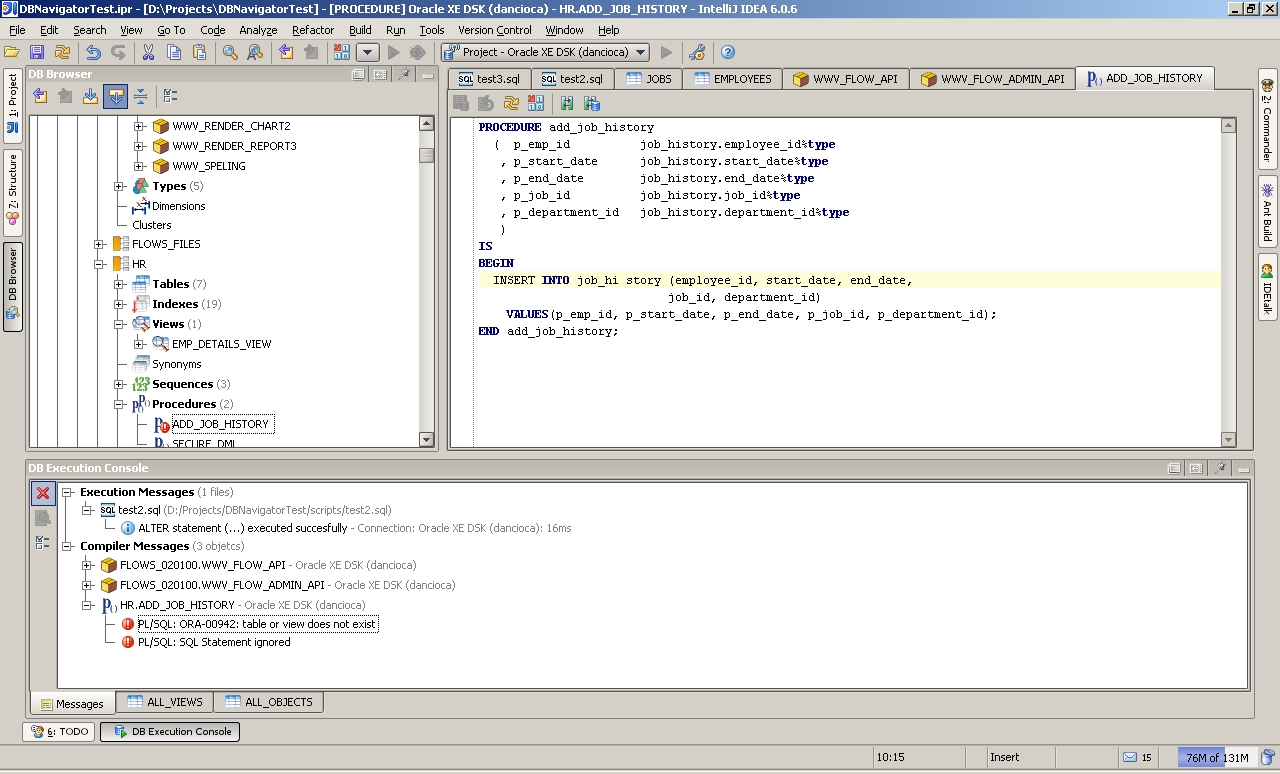Image resolution: width=1280 pixels, height=774 pixels.
Task: Click the memory usage indicator bar
Action: tap(1214, 757)
